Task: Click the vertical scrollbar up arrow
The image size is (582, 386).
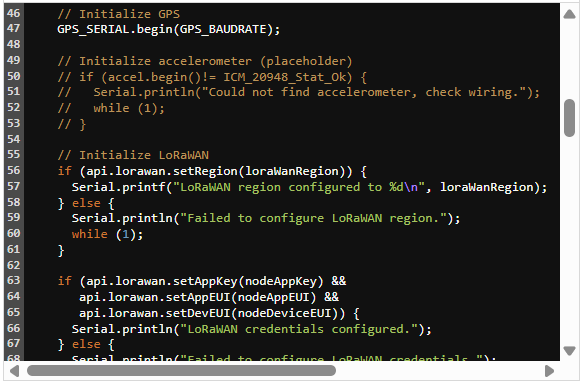Action: [x=569, y=14]
